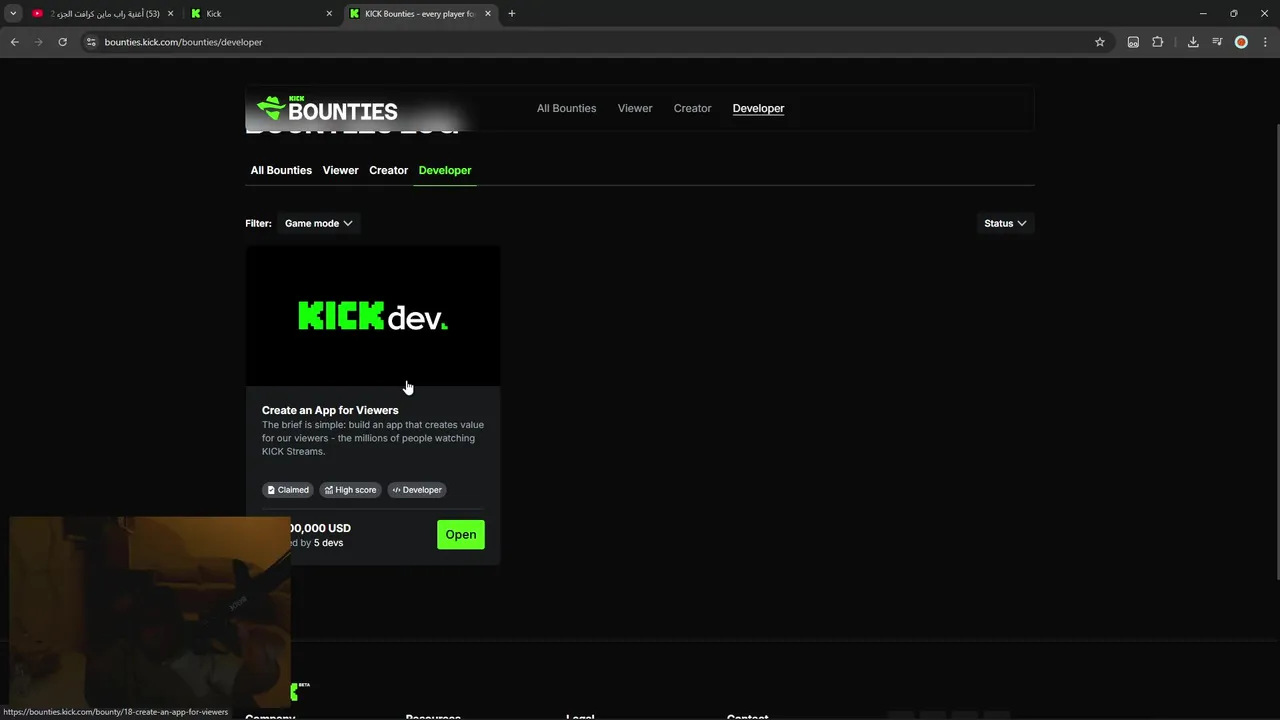Image resolution: width=1280 pixels, height=720 pixels.
Task: View site information icon in address bar
Action: 91,42
